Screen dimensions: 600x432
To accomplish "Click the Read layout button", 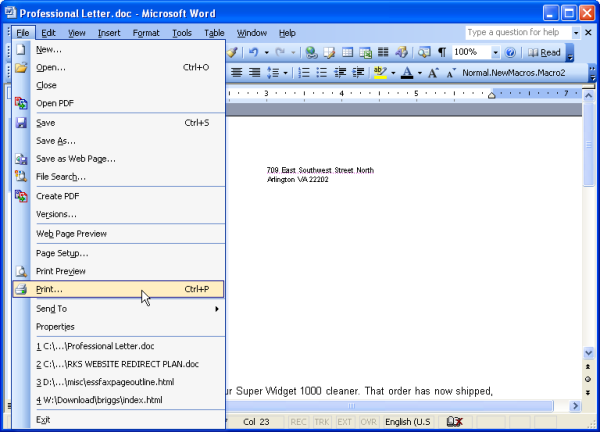I will [x=544, y=52].
